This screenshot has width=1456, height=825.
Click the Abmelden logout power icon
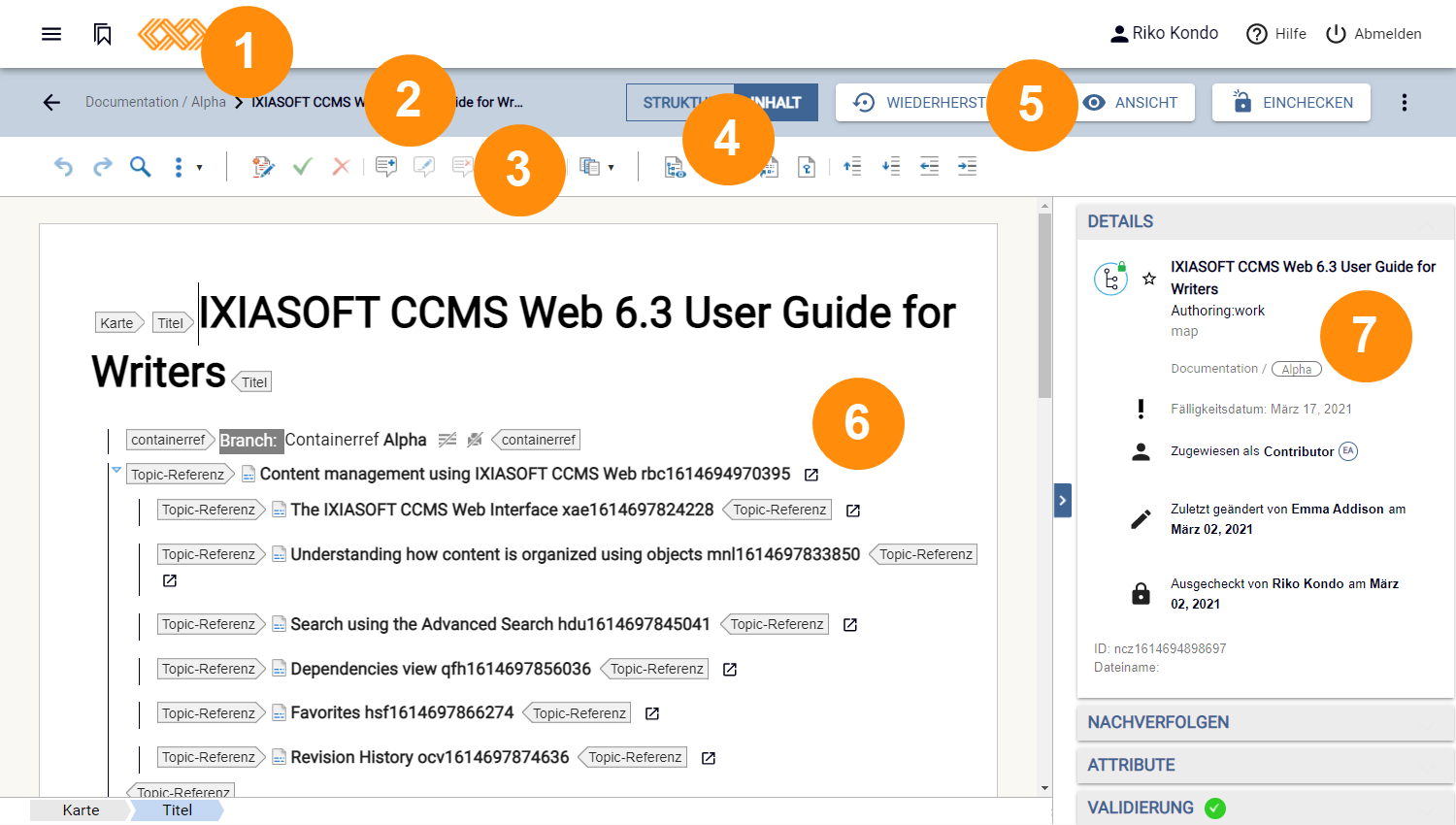tap(1337, 34)
